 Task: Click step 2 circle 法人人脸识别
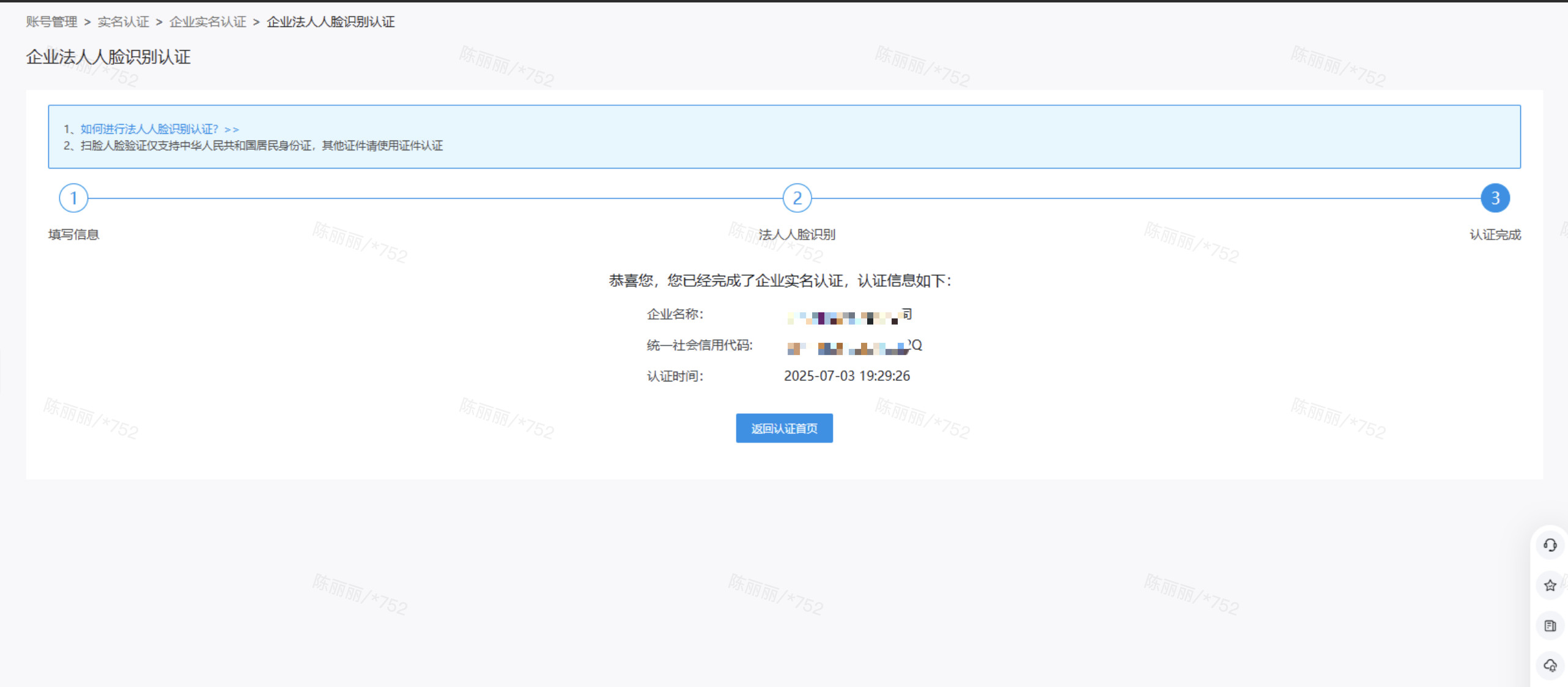pos(796,198)
